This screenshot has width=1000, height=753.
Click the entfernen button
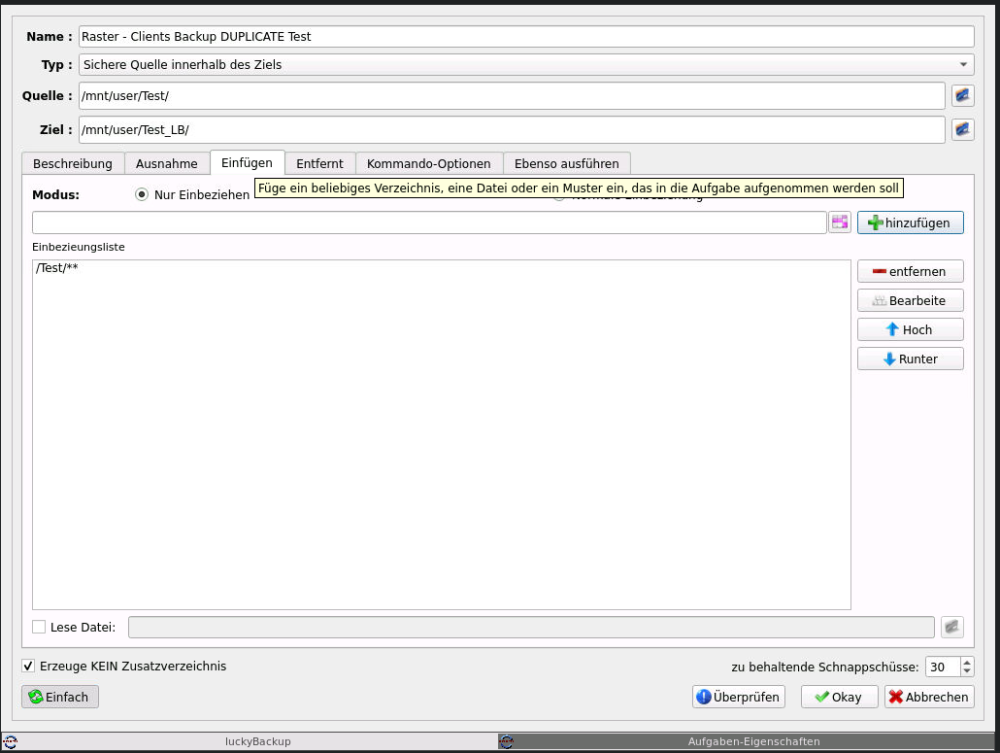[x=910, y=271]
